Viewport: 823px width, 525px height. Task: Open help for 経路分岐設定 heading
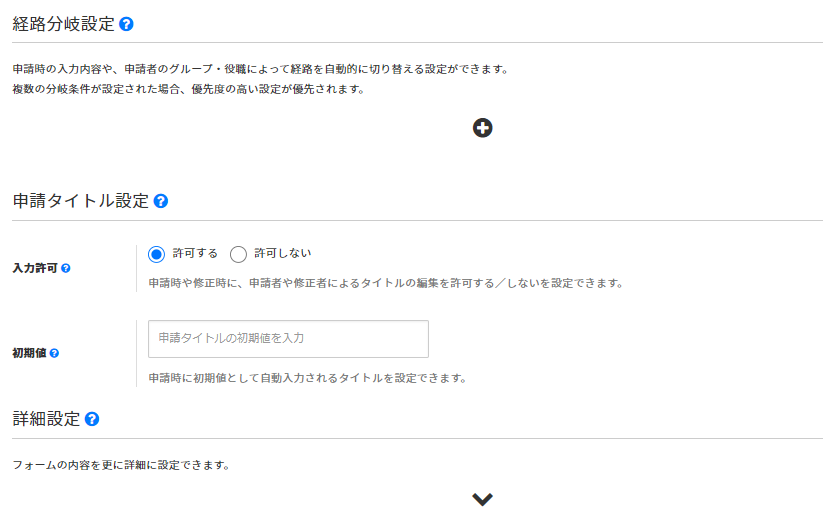point(127,24)
